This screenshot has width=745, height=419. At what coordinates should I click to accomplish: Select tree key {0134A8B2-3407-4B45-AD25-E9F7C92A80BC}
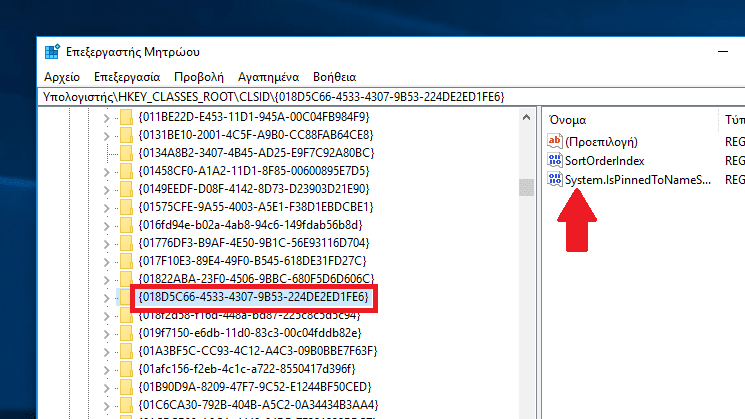point(256,153)
